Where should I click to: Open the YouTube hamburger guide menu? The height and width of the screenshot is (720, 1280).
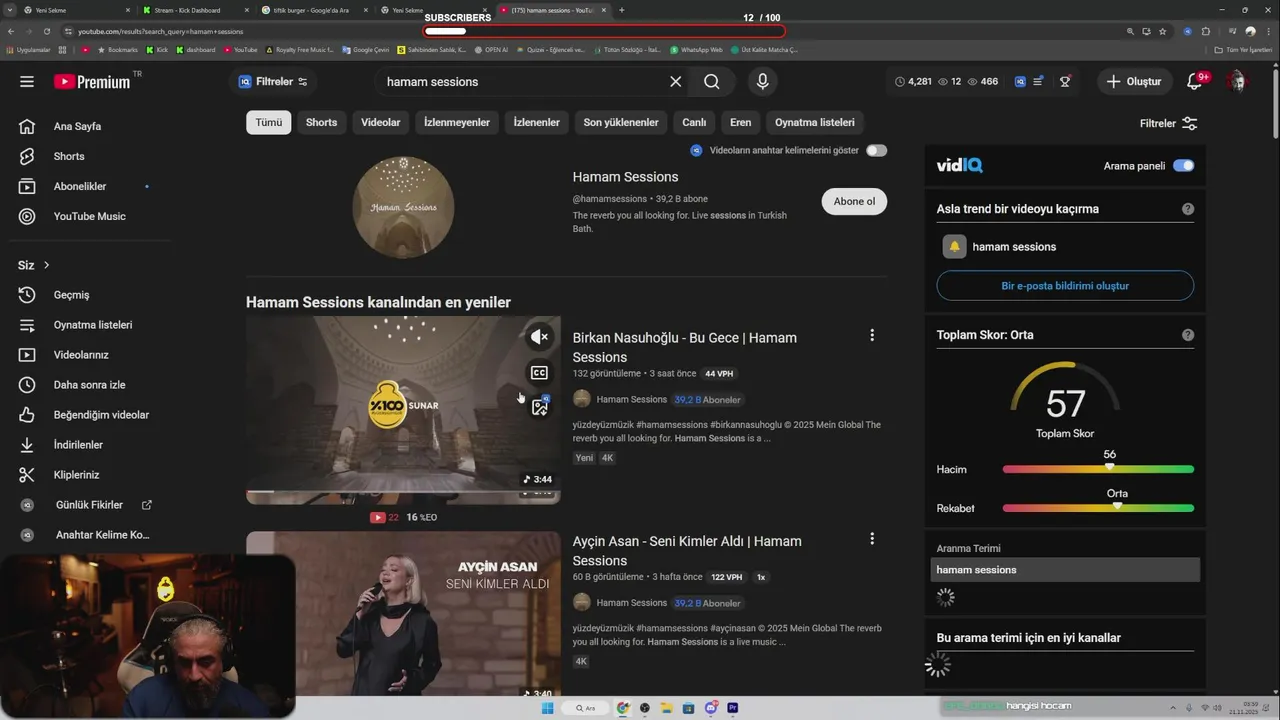27,82
